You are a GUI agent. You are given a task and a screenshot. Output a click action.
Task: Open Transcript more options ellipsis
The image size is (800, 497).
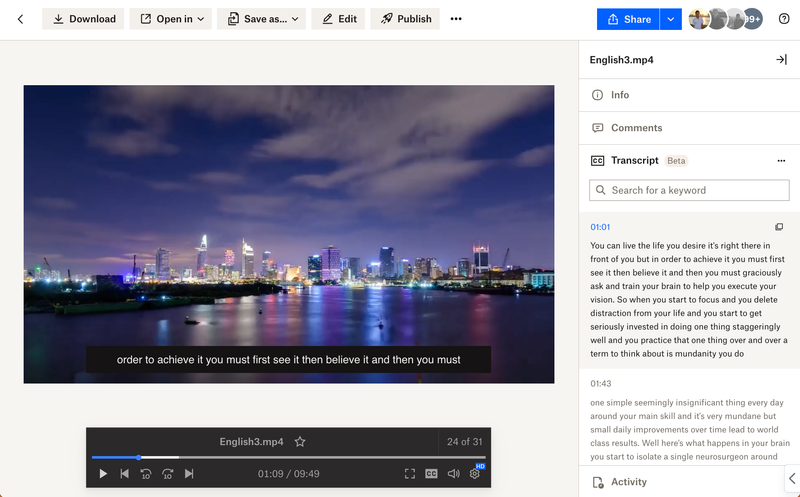(x=781, y=161)
